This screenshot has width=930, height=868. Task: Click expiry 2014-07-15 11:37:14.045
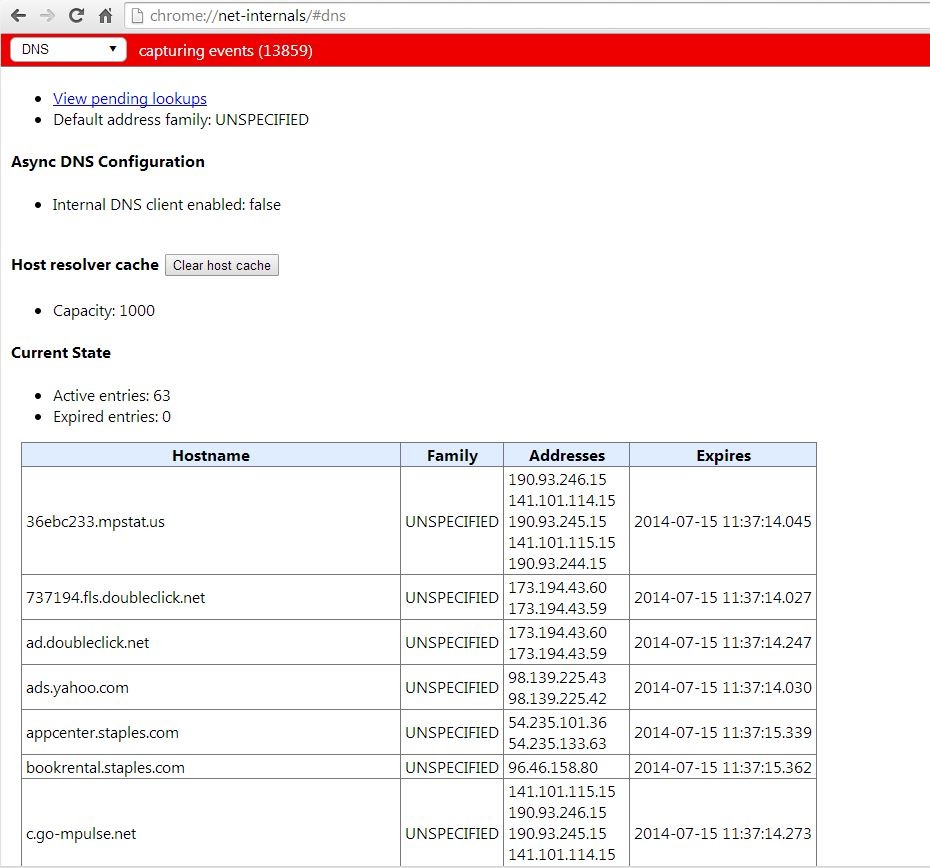(722, 522)
